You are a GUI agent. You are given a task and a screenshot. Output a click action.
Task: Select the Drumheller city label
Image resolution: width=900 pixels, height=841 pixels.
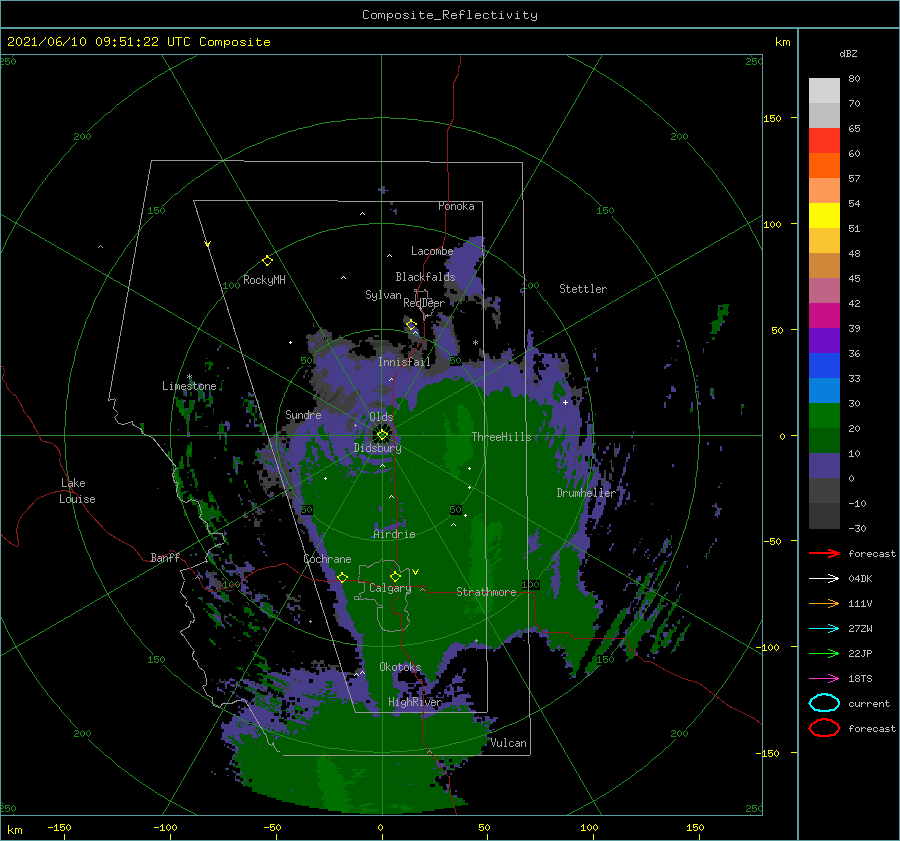[586, 493]
